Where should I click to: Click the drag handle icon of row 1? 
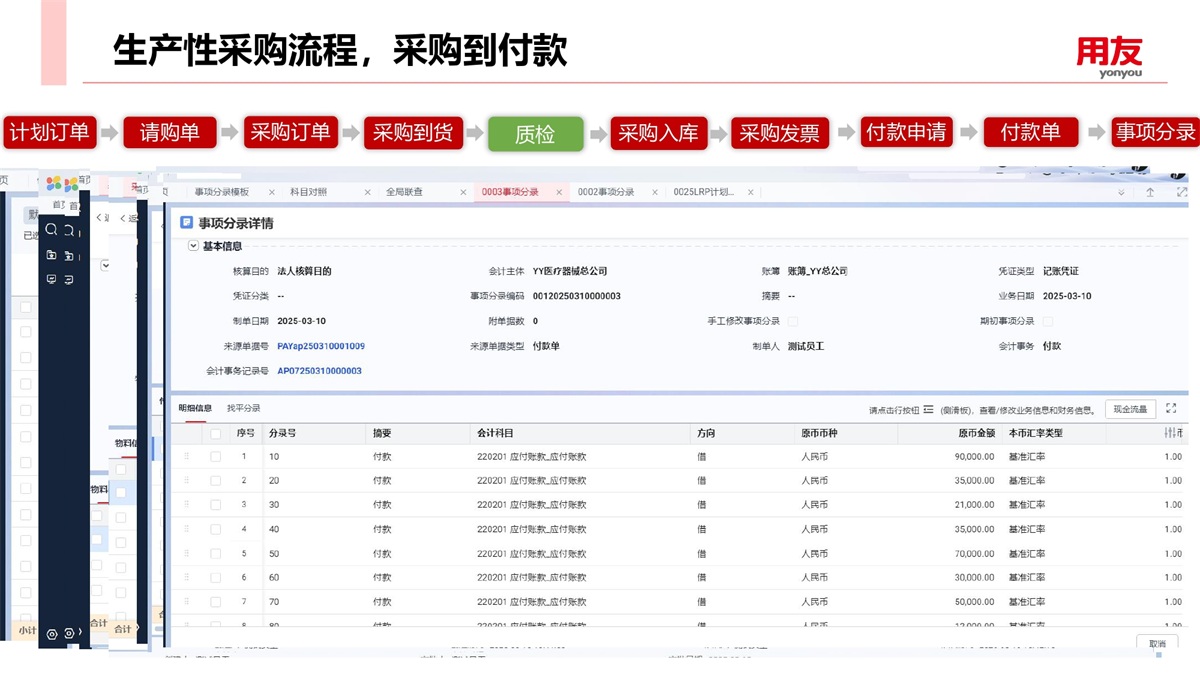(186, 457)
